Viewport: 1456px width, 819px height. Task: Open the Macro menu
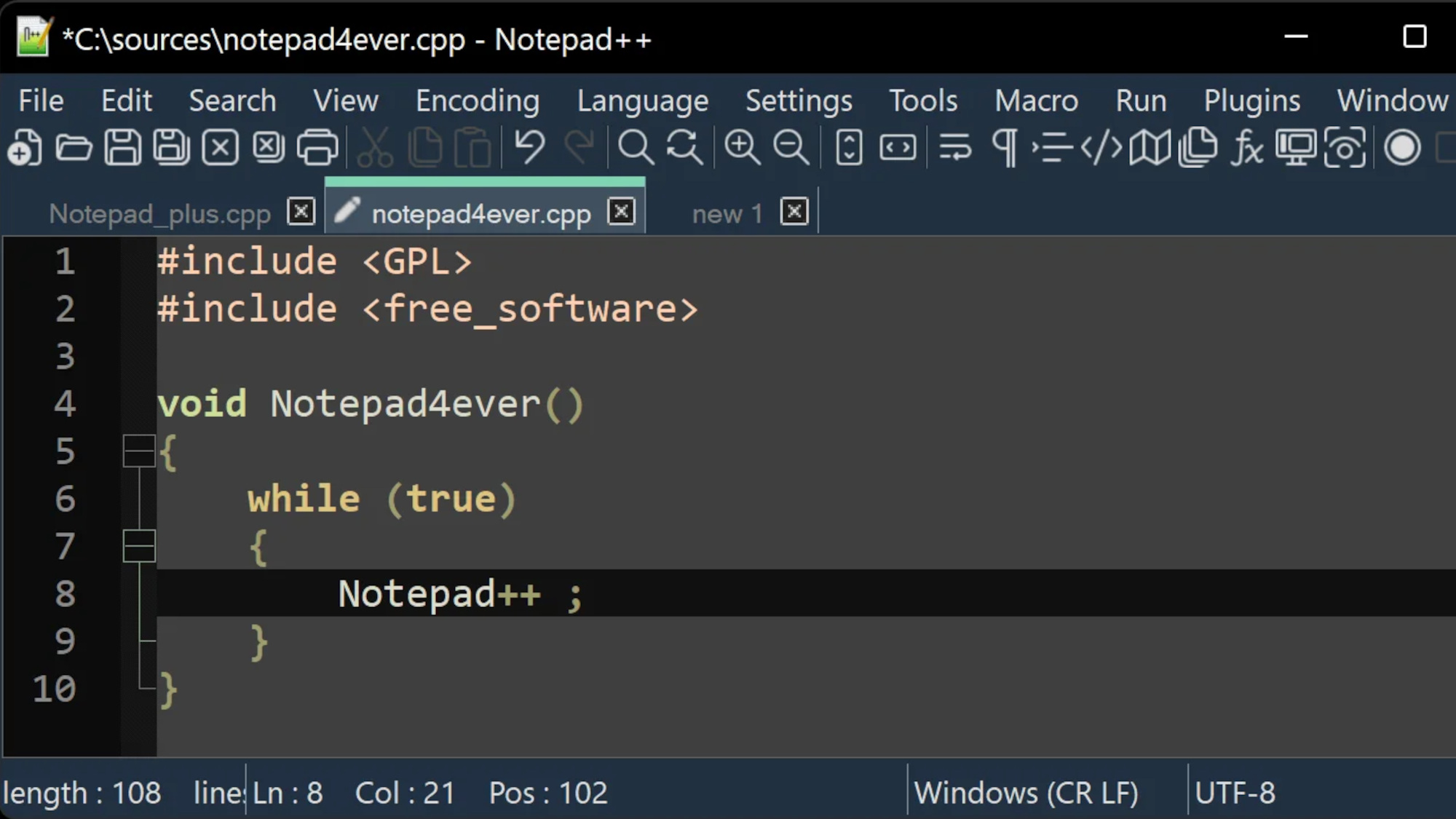[x=1035, y=100]
